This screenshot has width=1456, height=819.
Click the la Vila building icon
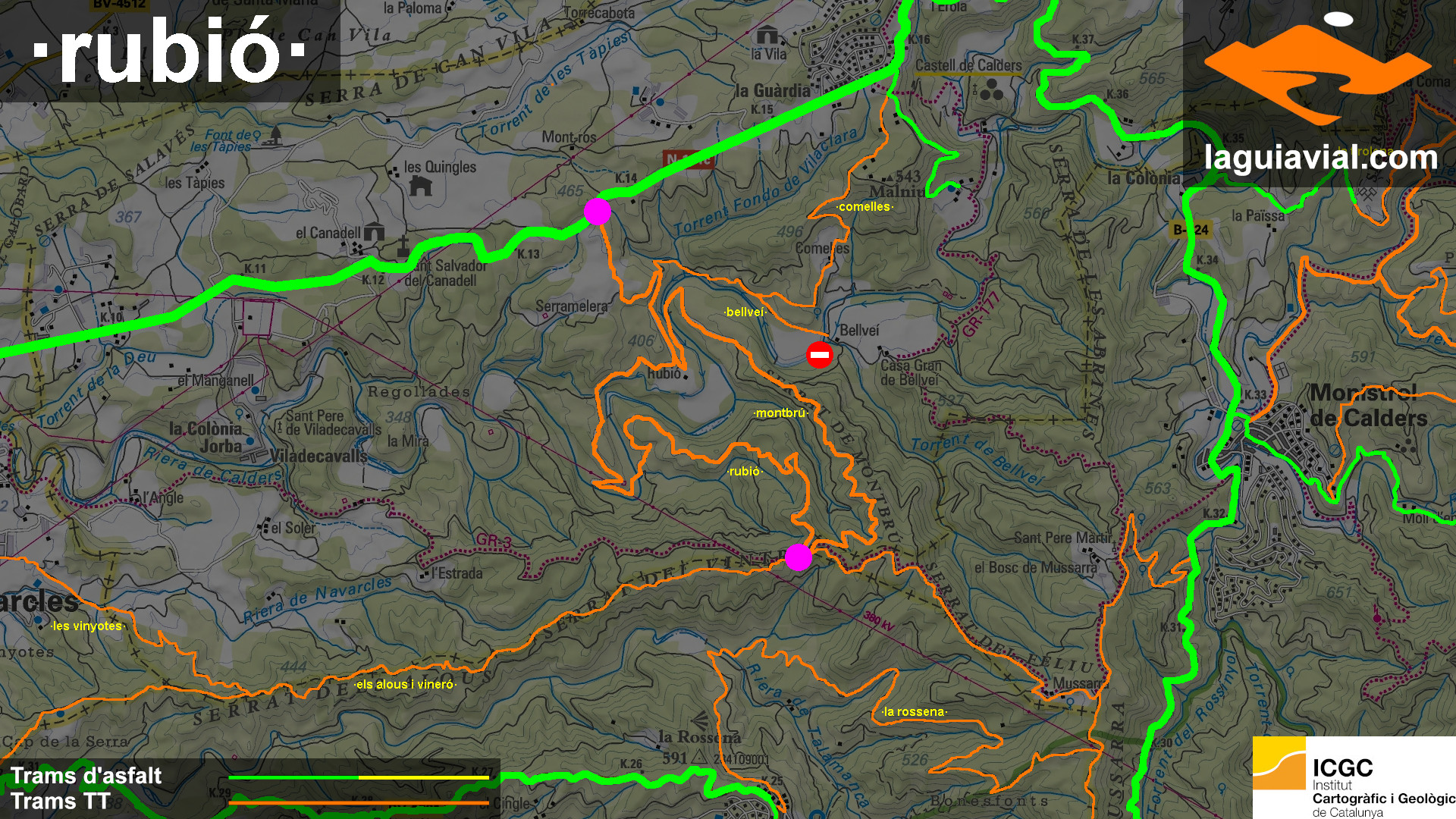[x=767, y=35]
